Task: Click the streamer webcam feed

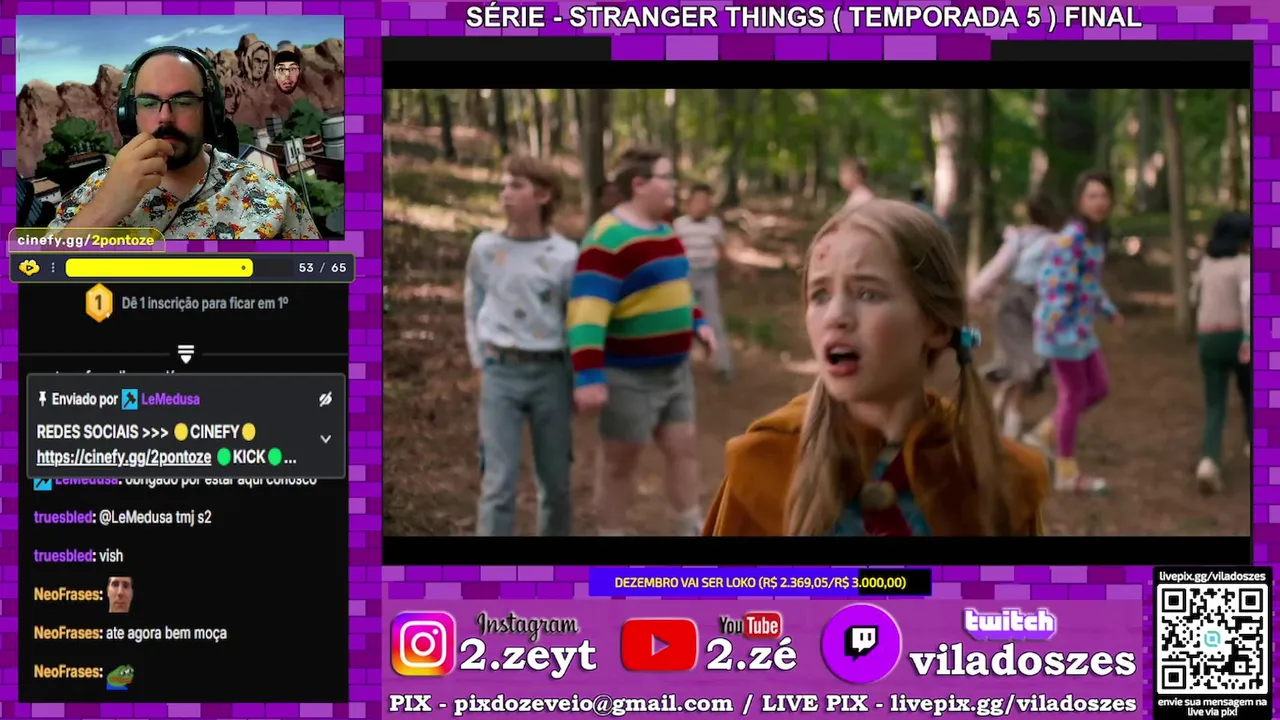Action: (181, 127)
